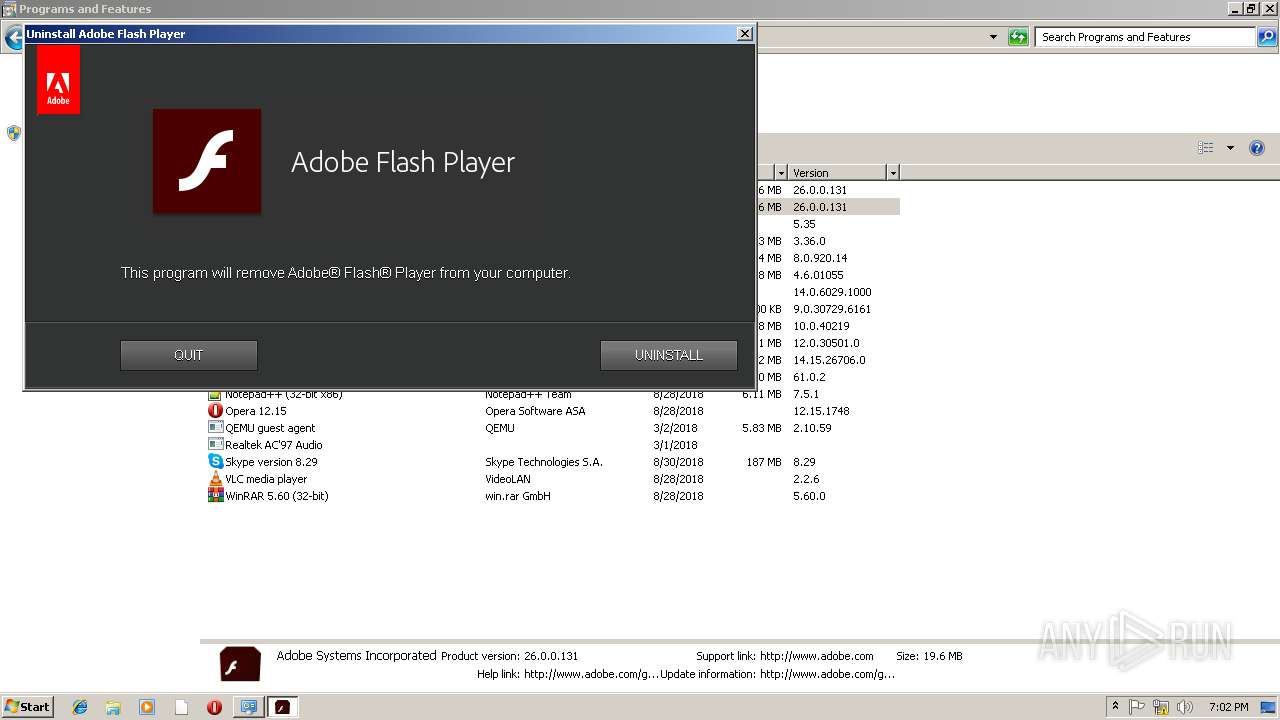Open Windows Media Player taskbar icon

(x=147, y=707)
